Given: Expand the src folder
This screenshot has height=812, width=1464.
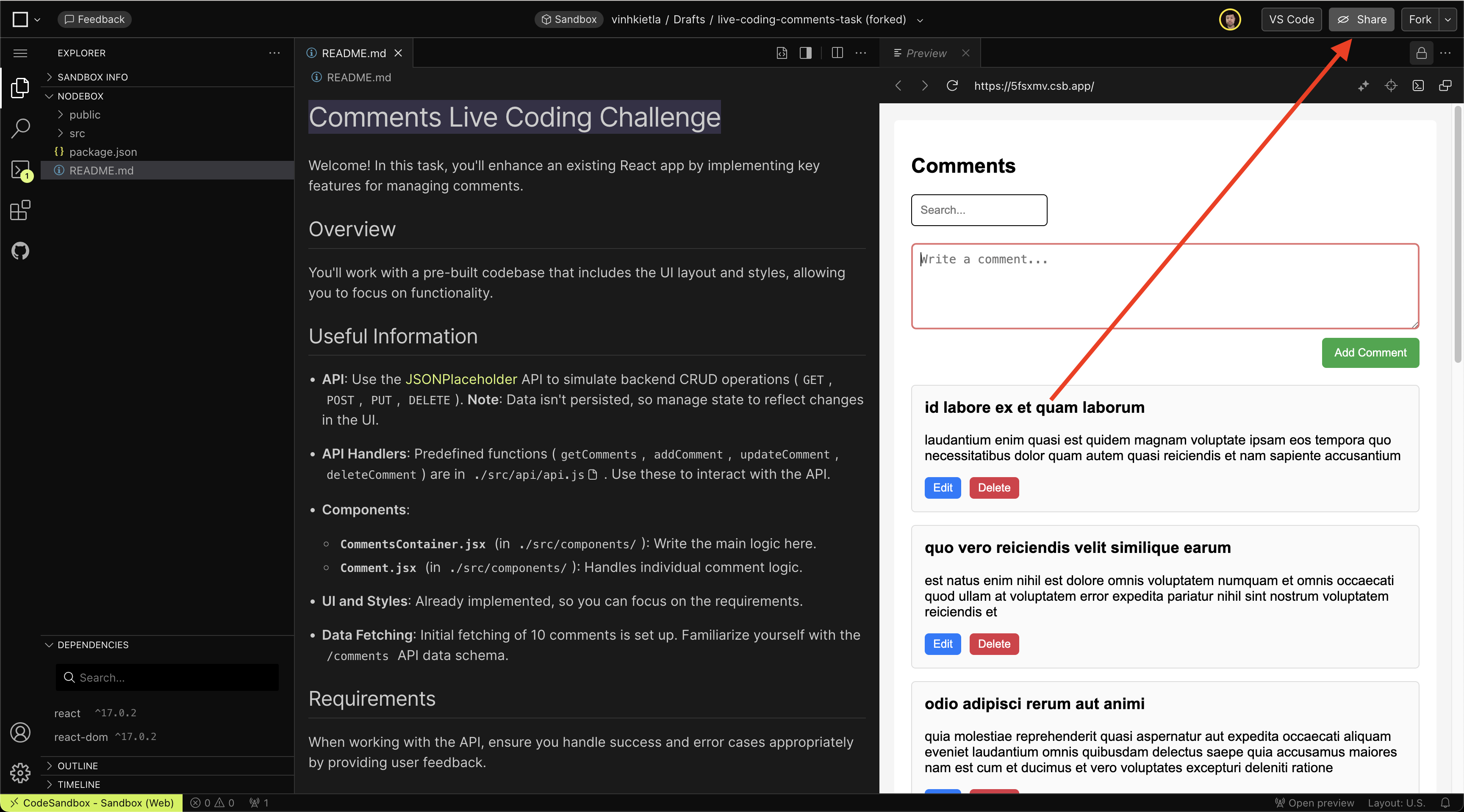Looking at the screenshot, I should pyautogui.click(x=77, y=133).
